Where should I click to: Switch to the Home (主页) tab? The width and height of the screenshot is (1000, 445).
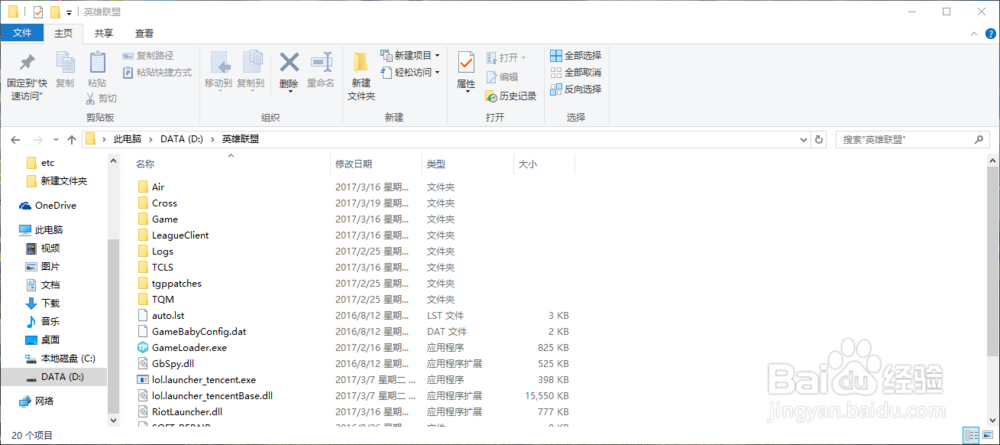pos(63,33)
